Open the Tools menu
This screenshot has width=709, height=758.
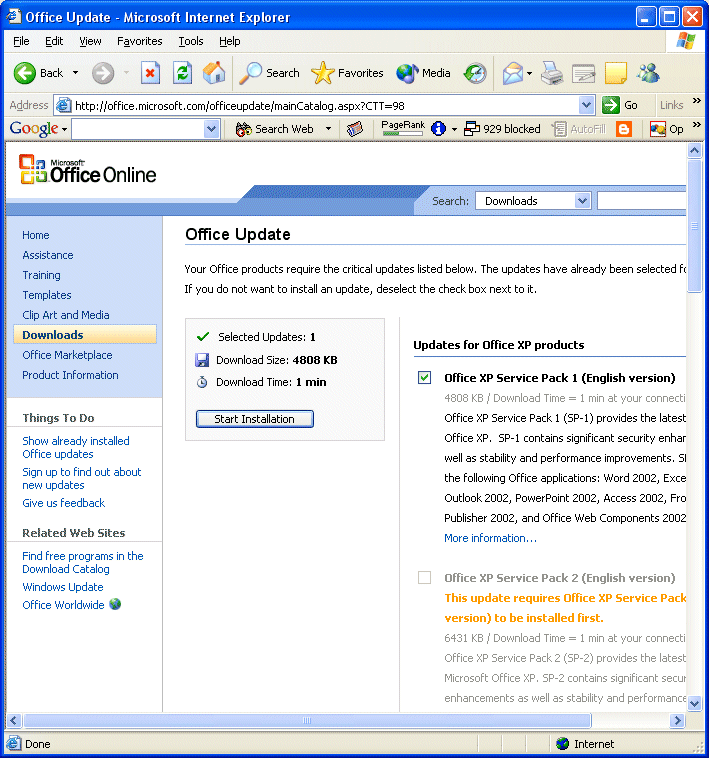(191, 42)
